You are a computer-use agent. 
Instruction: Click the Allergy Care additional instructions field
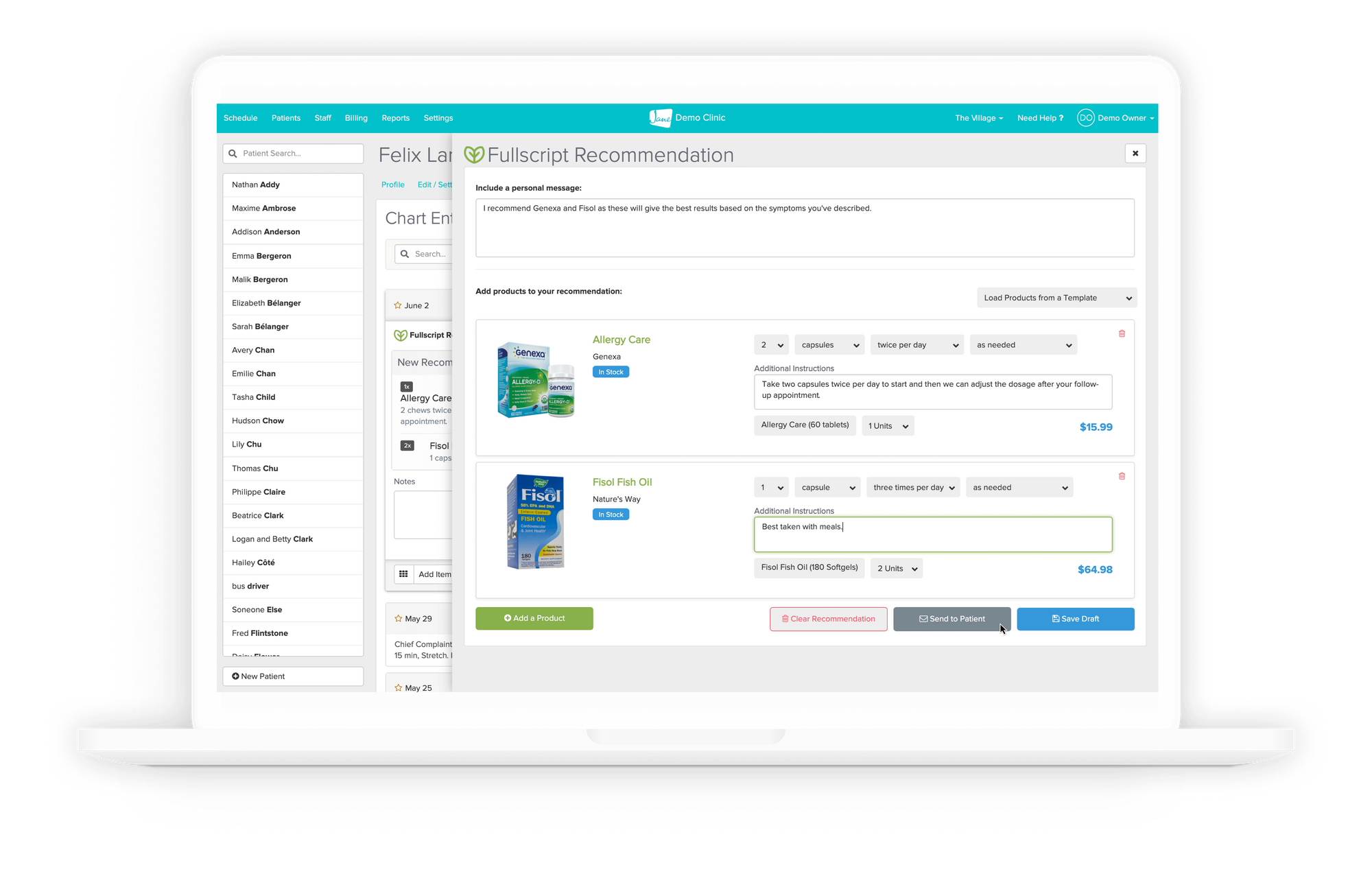[933, 392]
